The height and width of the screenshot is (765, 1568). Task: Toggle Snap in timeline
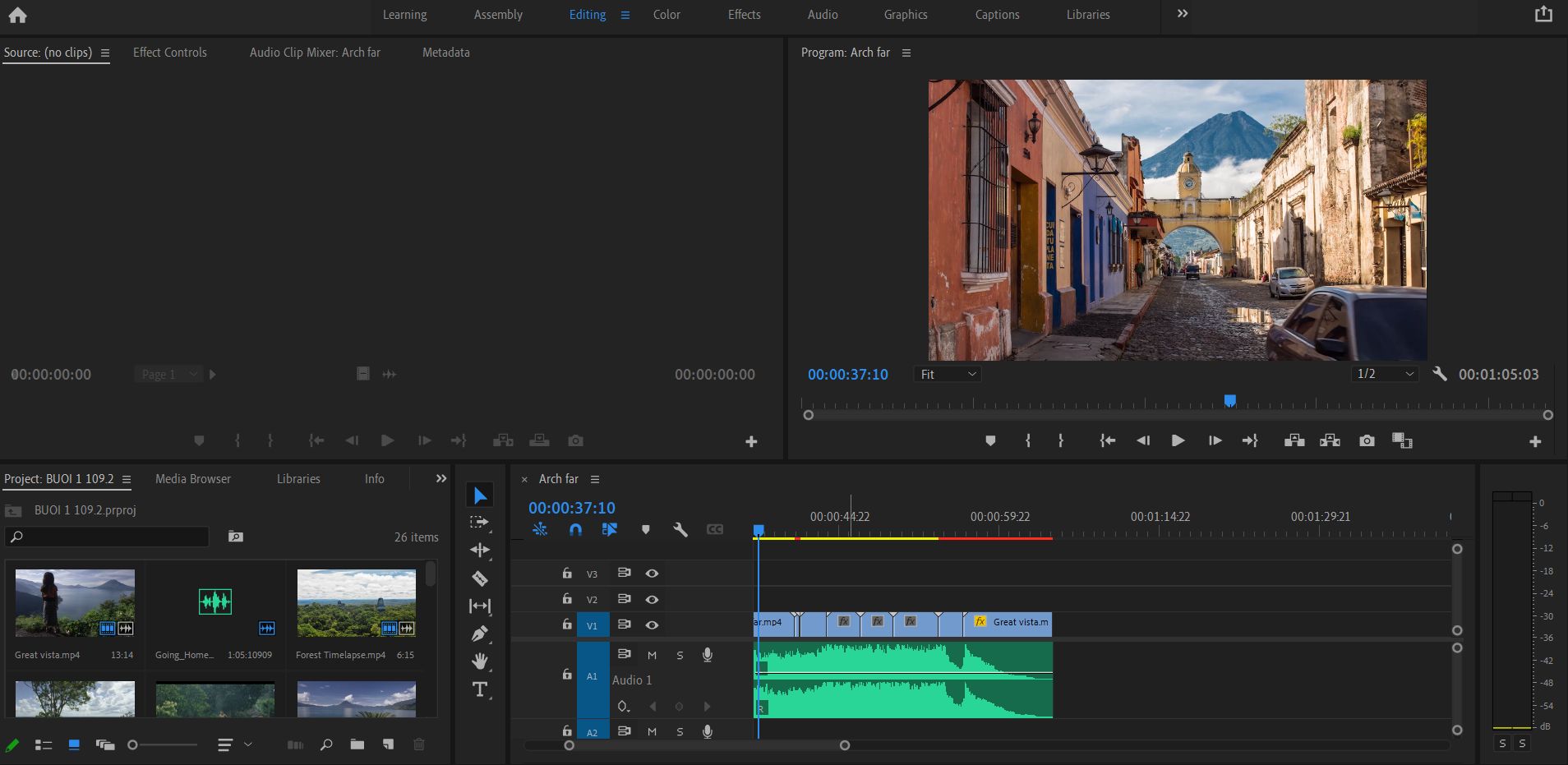tap(575, 529)
